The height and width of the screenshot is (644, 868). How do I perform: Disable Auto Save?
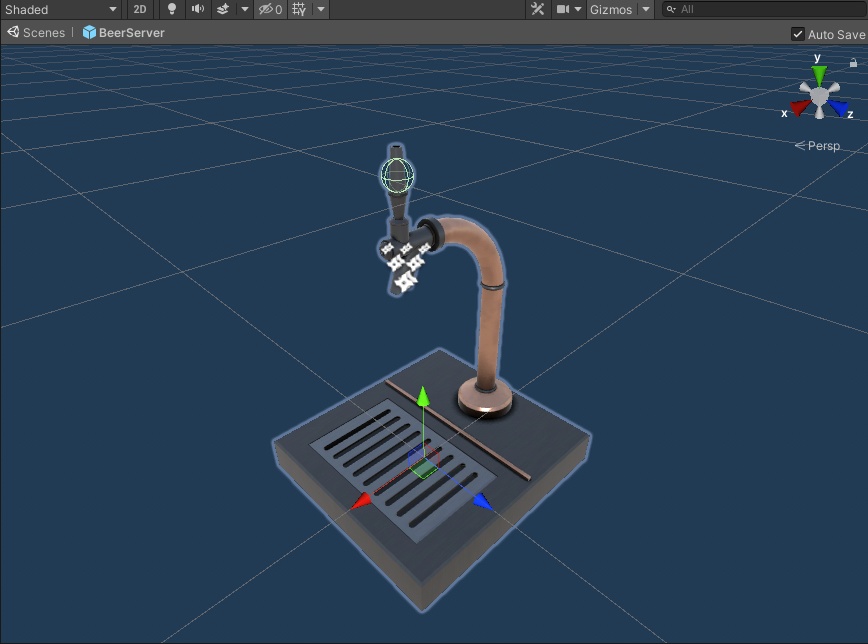798,32
